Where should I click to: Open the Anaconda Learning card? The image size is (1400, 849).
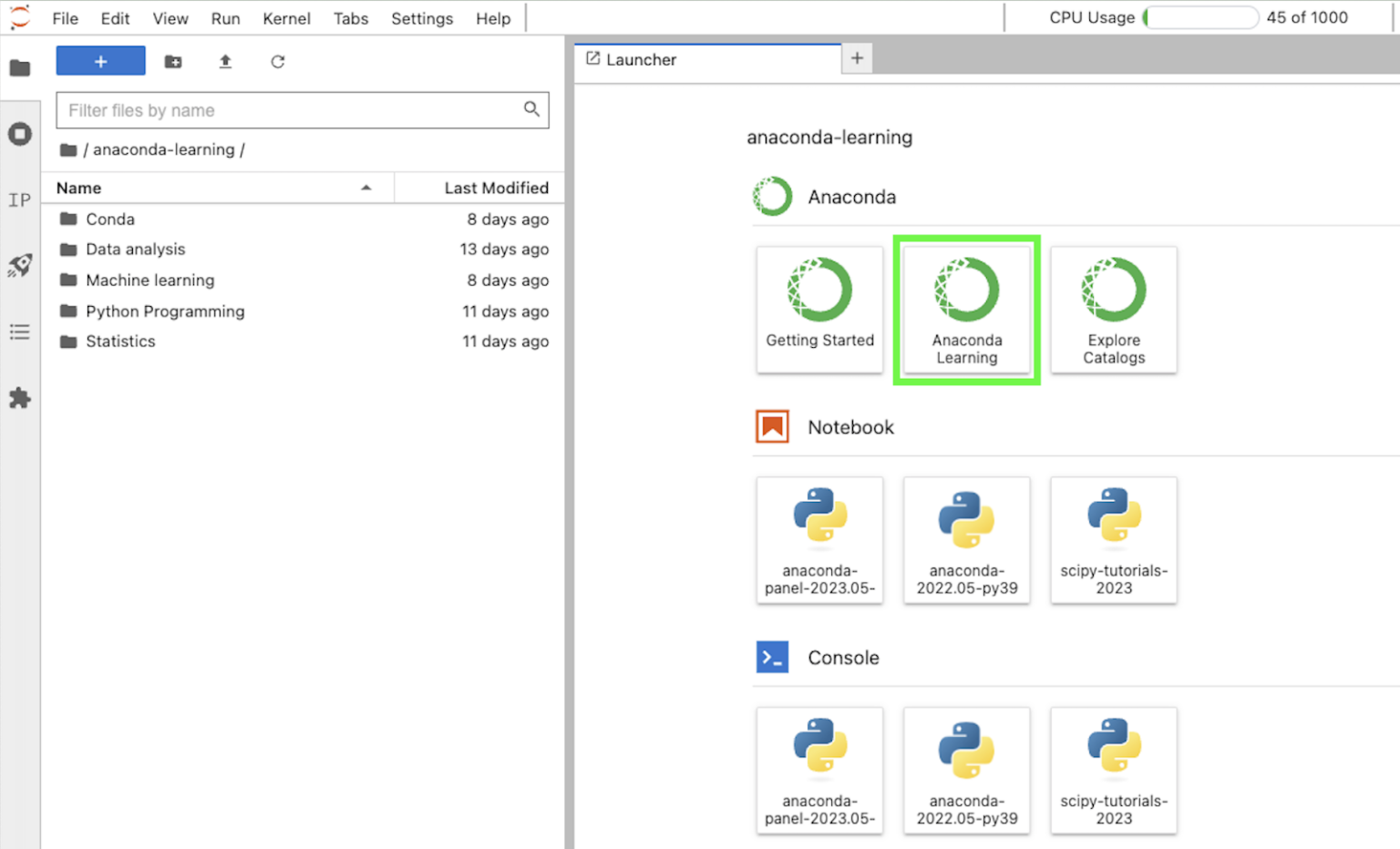point(966,310)
